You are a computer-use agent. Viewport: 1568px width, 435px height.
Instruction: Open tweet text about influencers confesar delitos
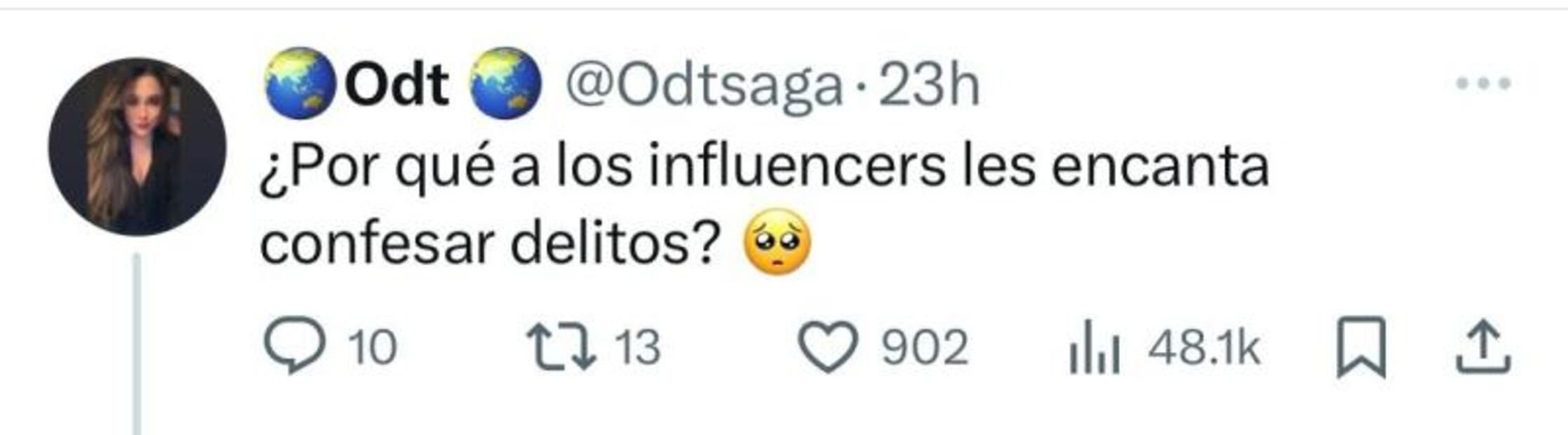(764, 168)
